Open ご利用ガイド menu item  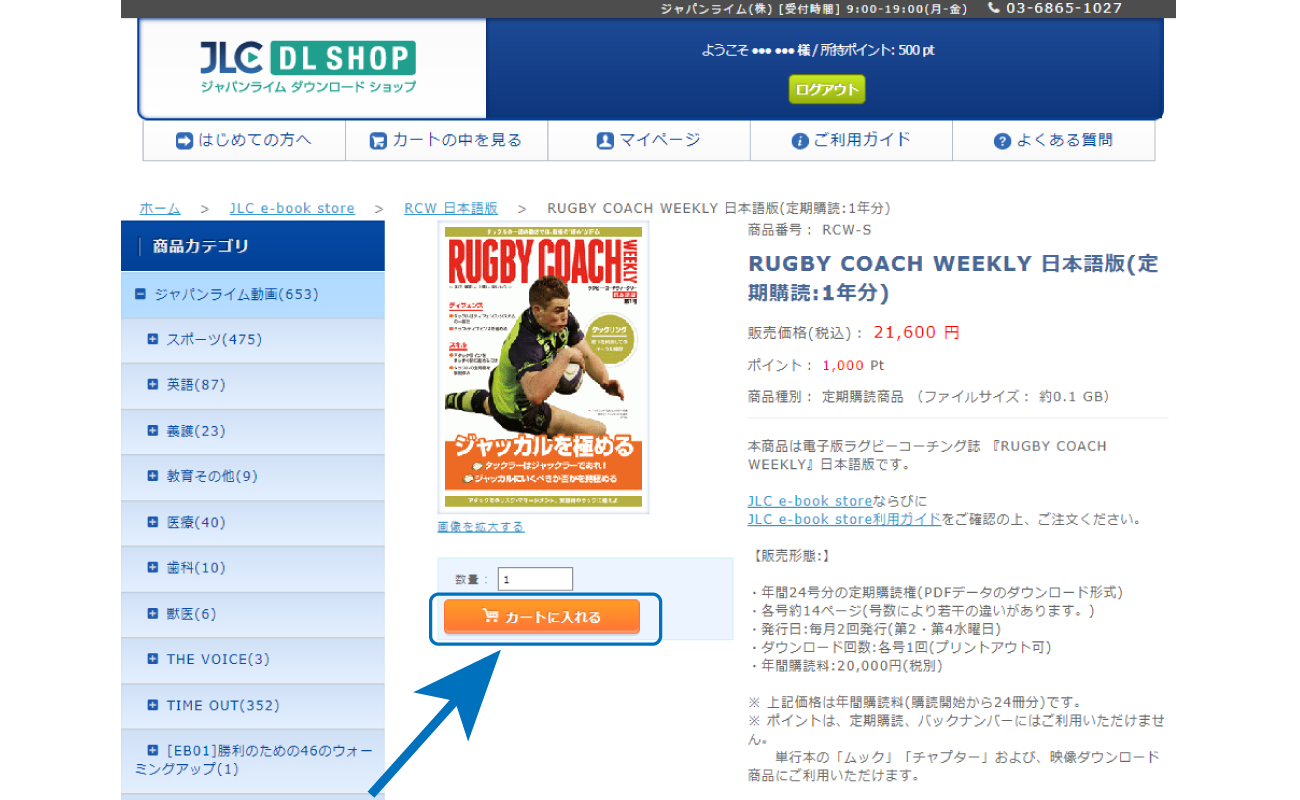point(851,140)
